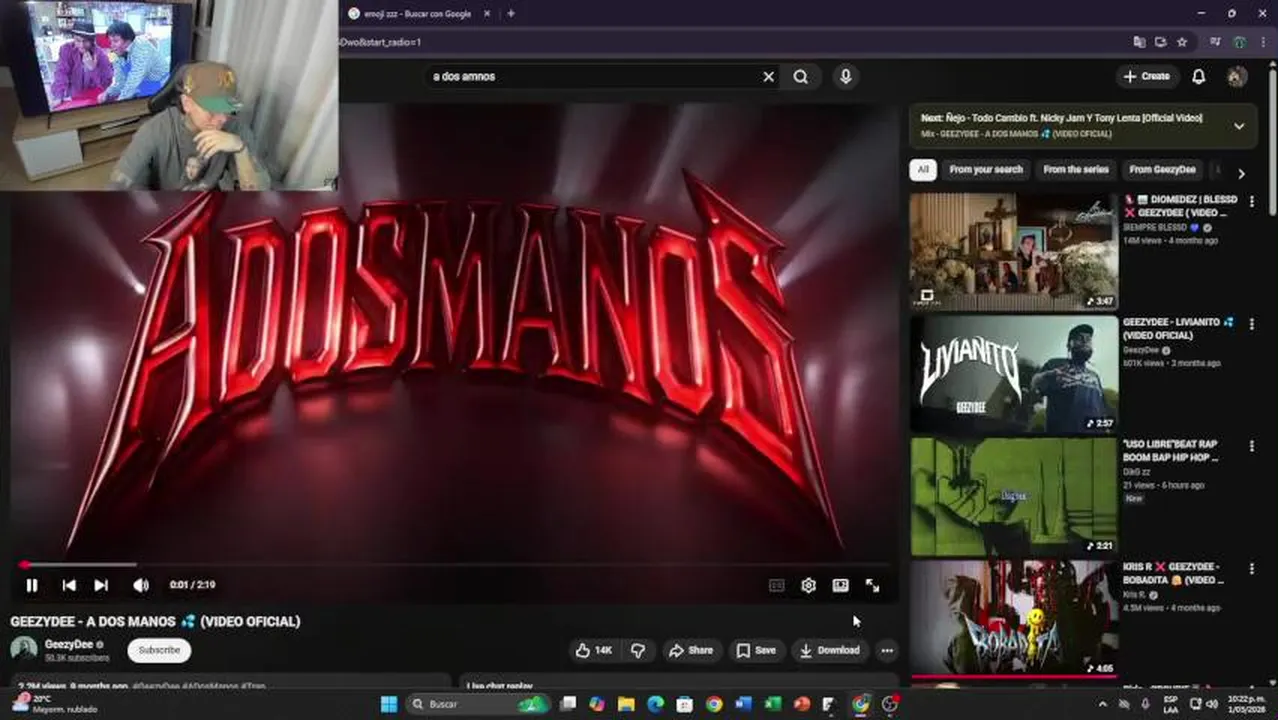Click the Download button
This screenshot has height=720, width=1278.
pos(829,651)
